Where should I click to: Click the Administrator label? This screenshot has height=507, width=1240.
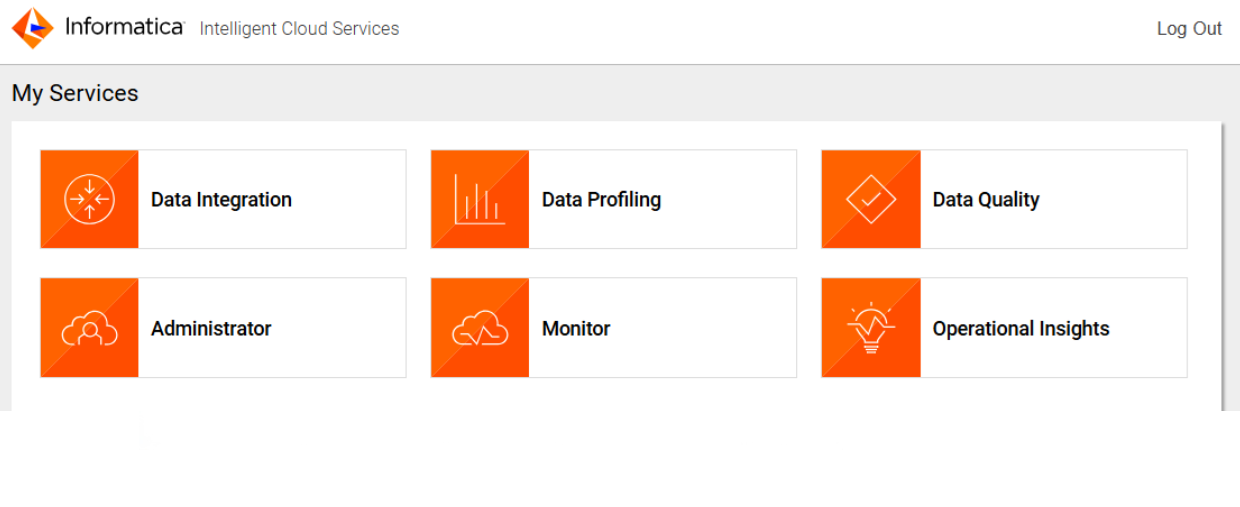click(211, 328)
